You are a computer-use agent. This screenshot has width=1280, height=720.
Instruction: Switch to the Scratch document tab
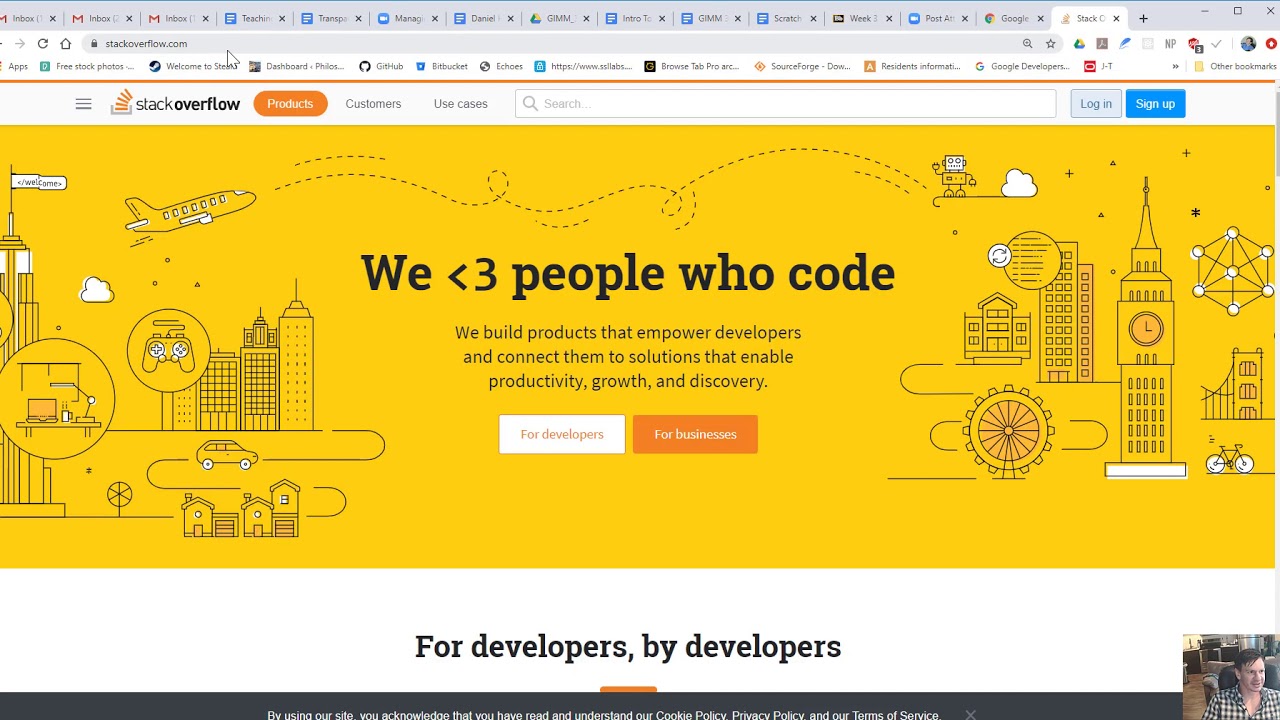tap(786, 18)
